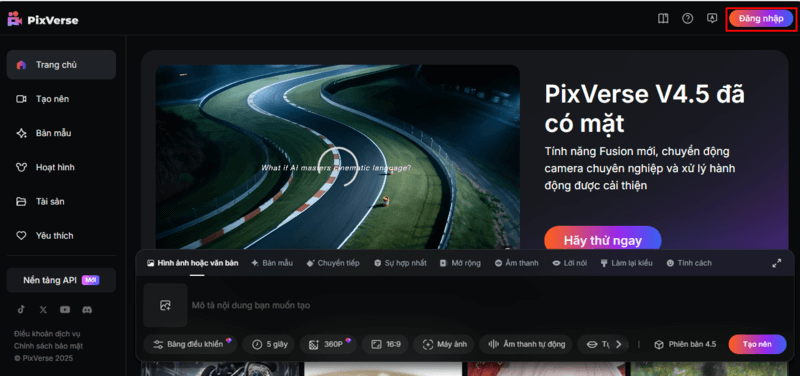Image resolution: width=800 pixels, height=376 pixels.
Task: Open the feedback chat icon beside Đăng nhập
Action: point(712,19)
